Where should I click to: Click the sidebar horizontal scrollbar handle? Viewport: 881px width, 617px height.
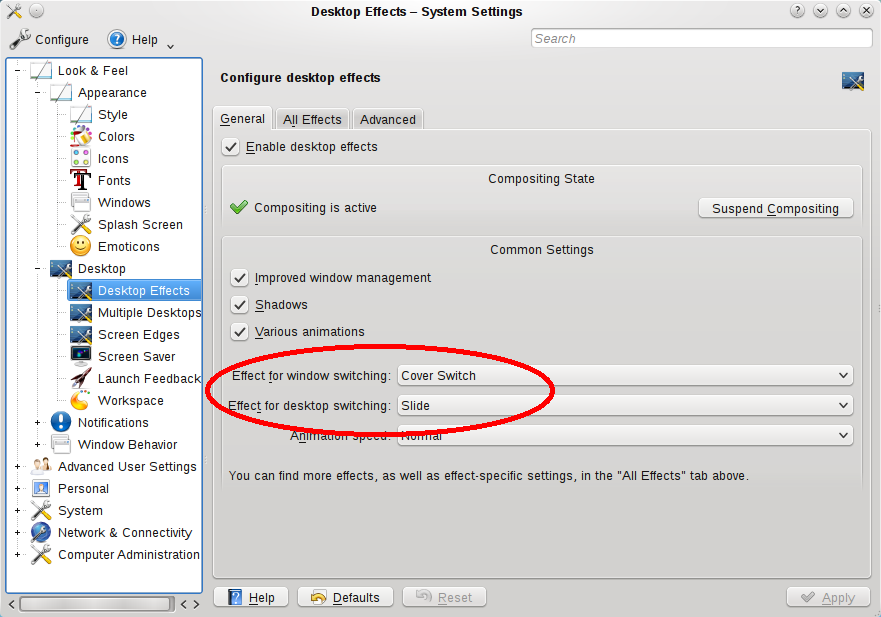click(96, 604)
